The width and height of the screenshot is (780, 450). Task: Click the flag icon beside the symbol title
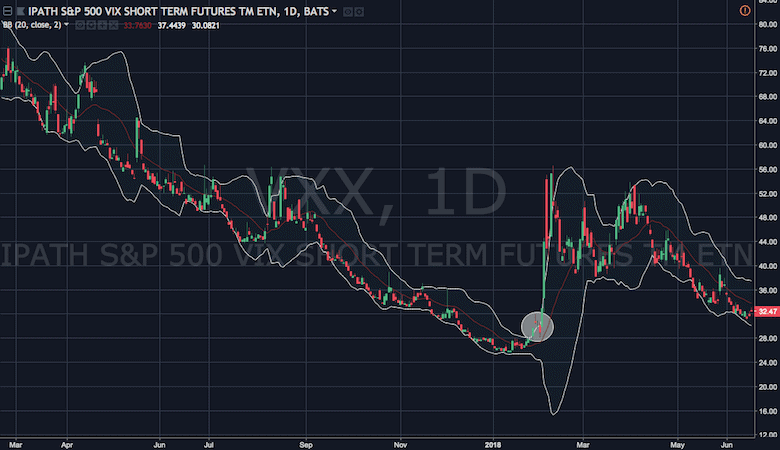(x=21, y=11)
